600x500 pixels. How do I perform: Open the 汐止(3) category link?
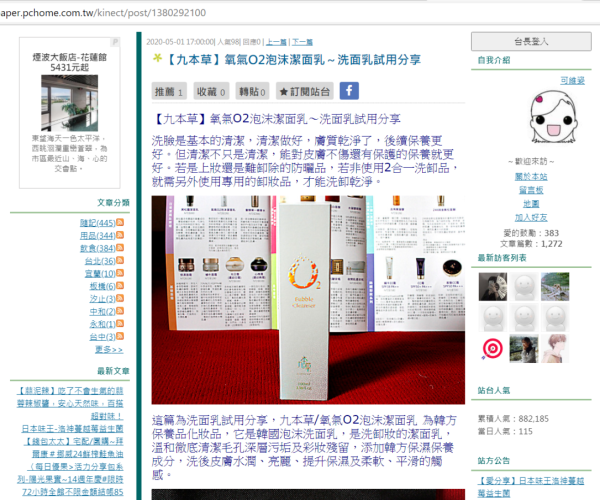(x=102, y=298)
